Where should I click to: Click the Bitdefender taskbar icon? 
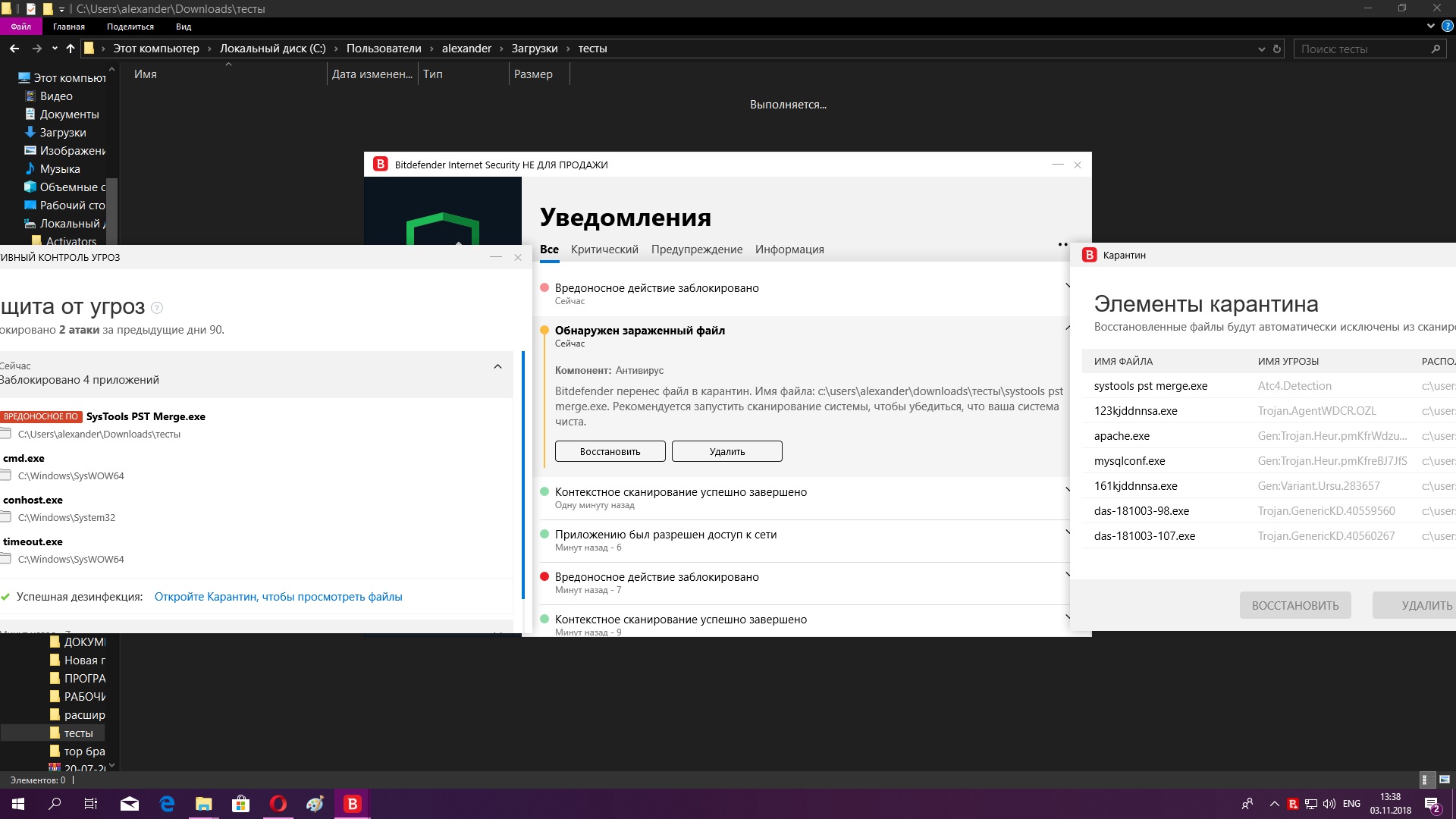point(352,804)
